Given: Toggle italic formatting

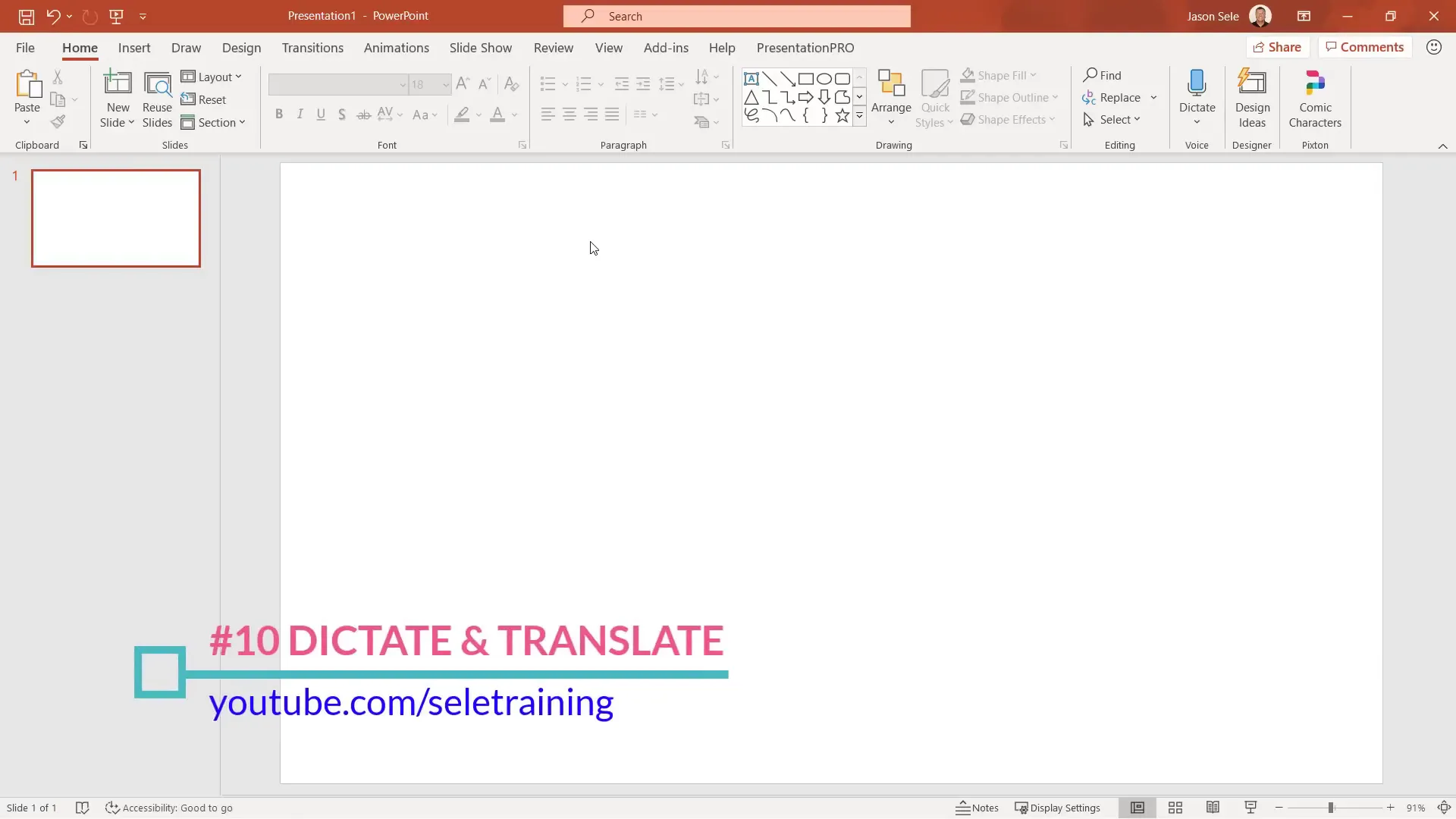Looking at the screenshot, I should point(300,114).
